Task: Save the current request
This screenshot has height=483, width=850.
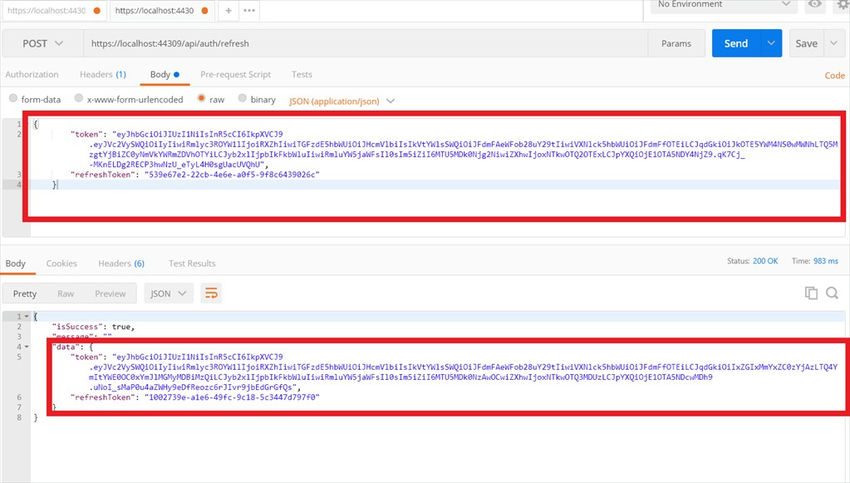Action: click(806, 43)
